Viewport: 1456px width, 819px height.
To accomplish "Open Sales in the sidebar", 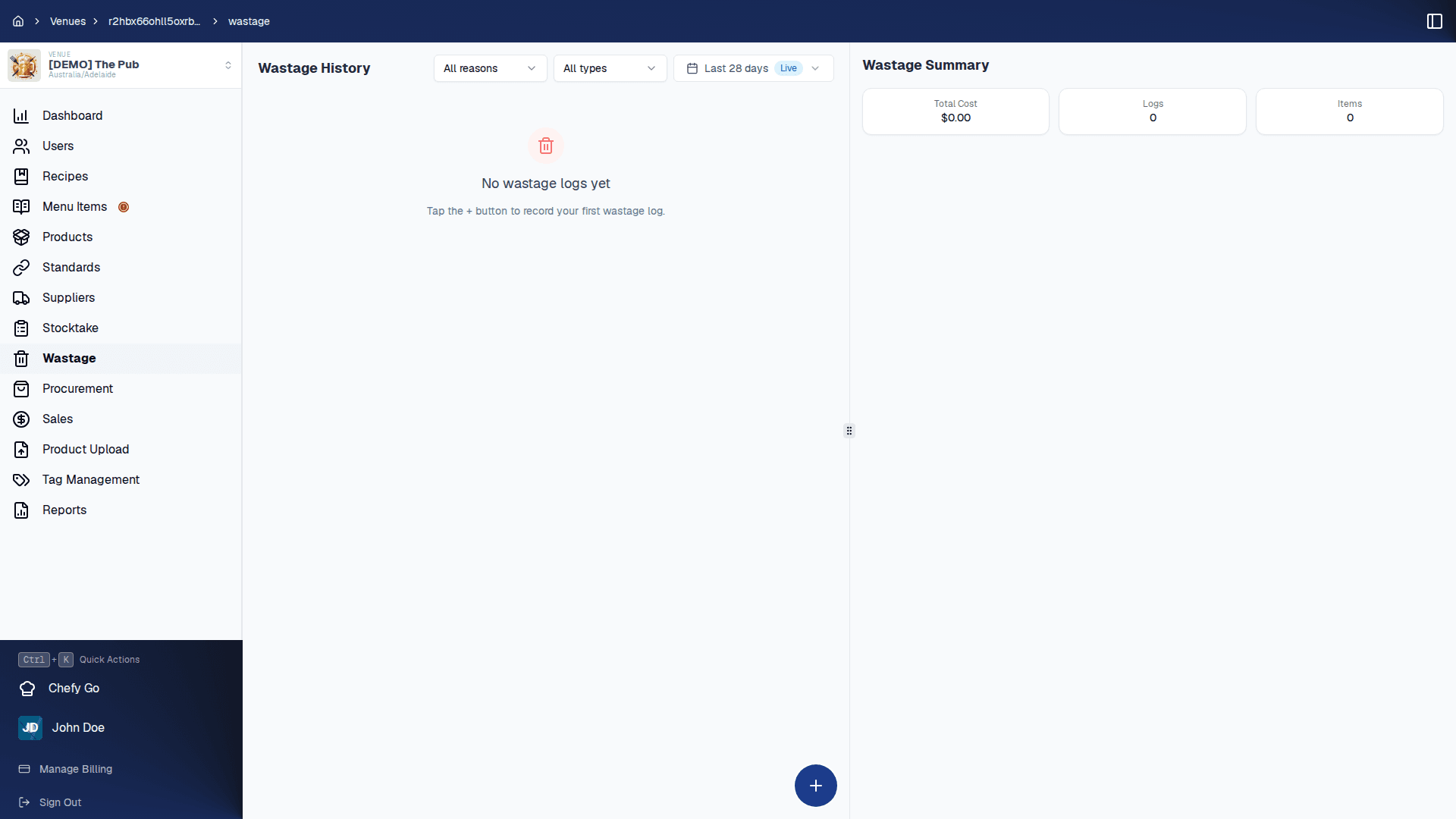I will tap(121, 419).
